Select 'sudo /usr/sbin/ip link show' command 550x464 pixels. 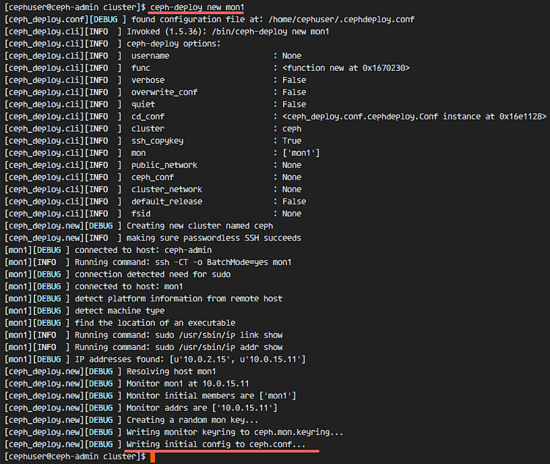pyautogui.click(x=219, y=335)
